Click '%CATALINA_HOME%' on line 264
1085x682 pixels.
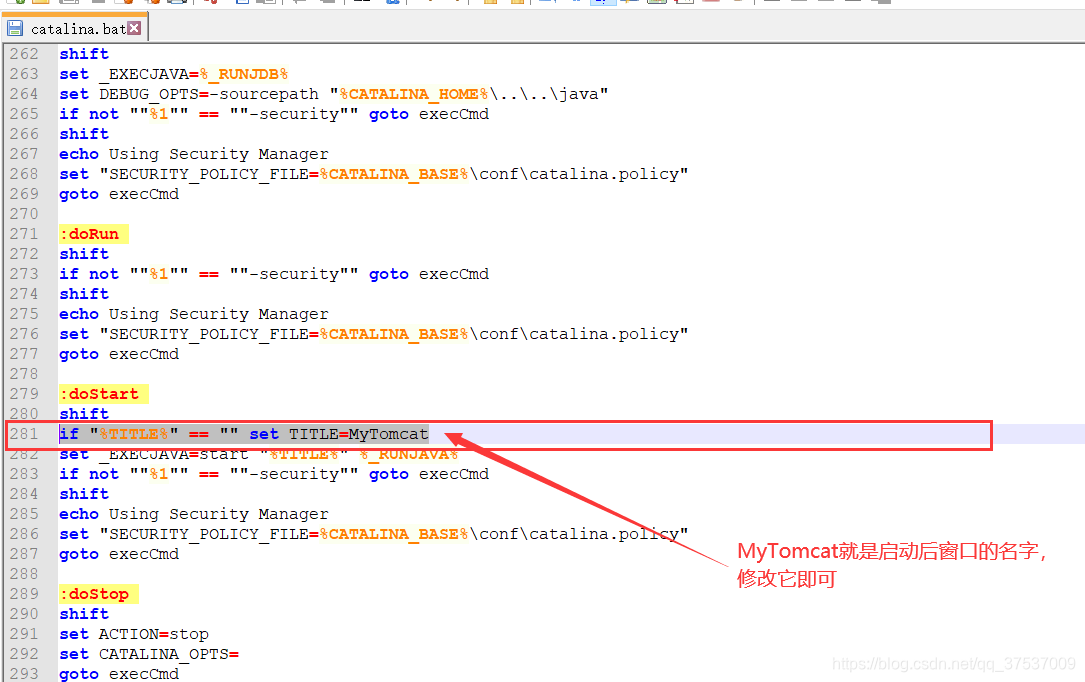pyautogui.click(x=414, y=94)
